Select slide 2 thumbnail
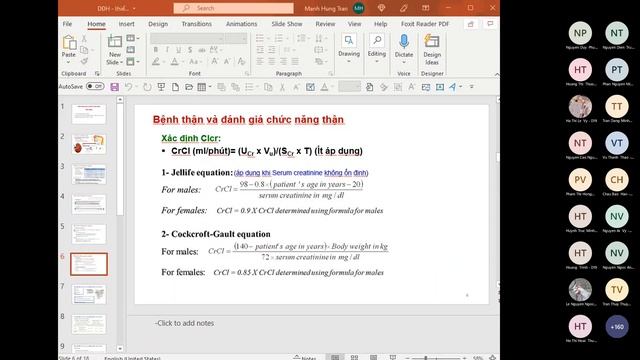Viewport: 640px width, 360px height. click(x=89, y=144)
